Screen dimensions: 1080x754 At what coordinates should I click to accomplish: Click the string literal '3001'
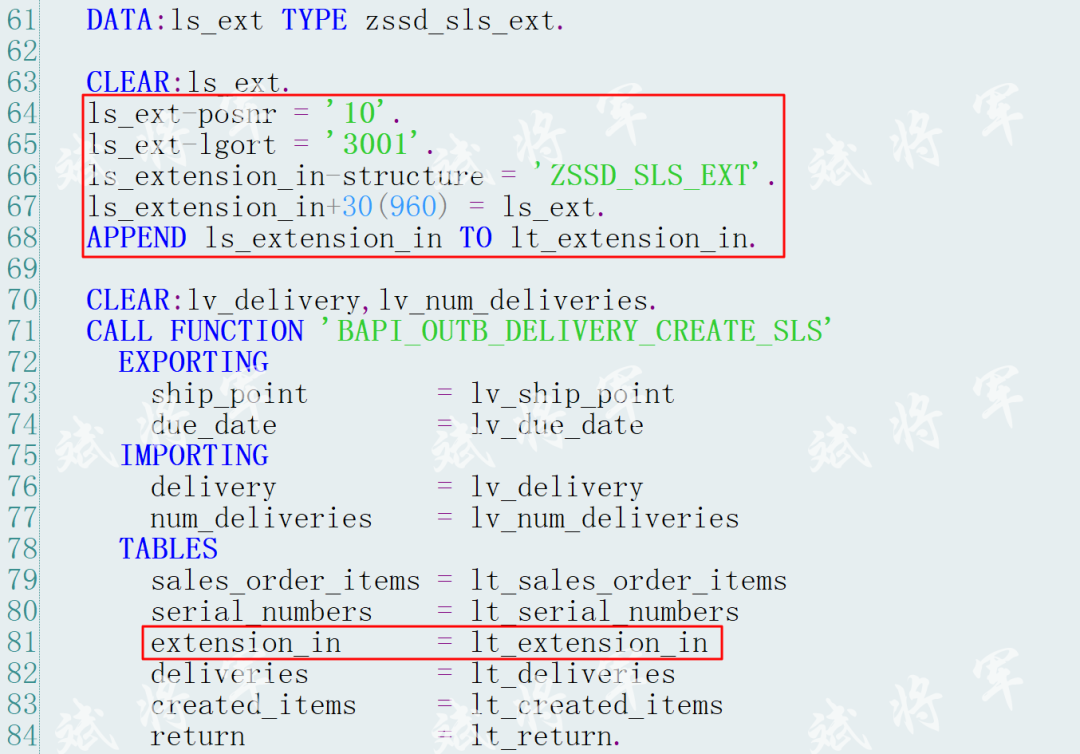click(x=373, y=144)
